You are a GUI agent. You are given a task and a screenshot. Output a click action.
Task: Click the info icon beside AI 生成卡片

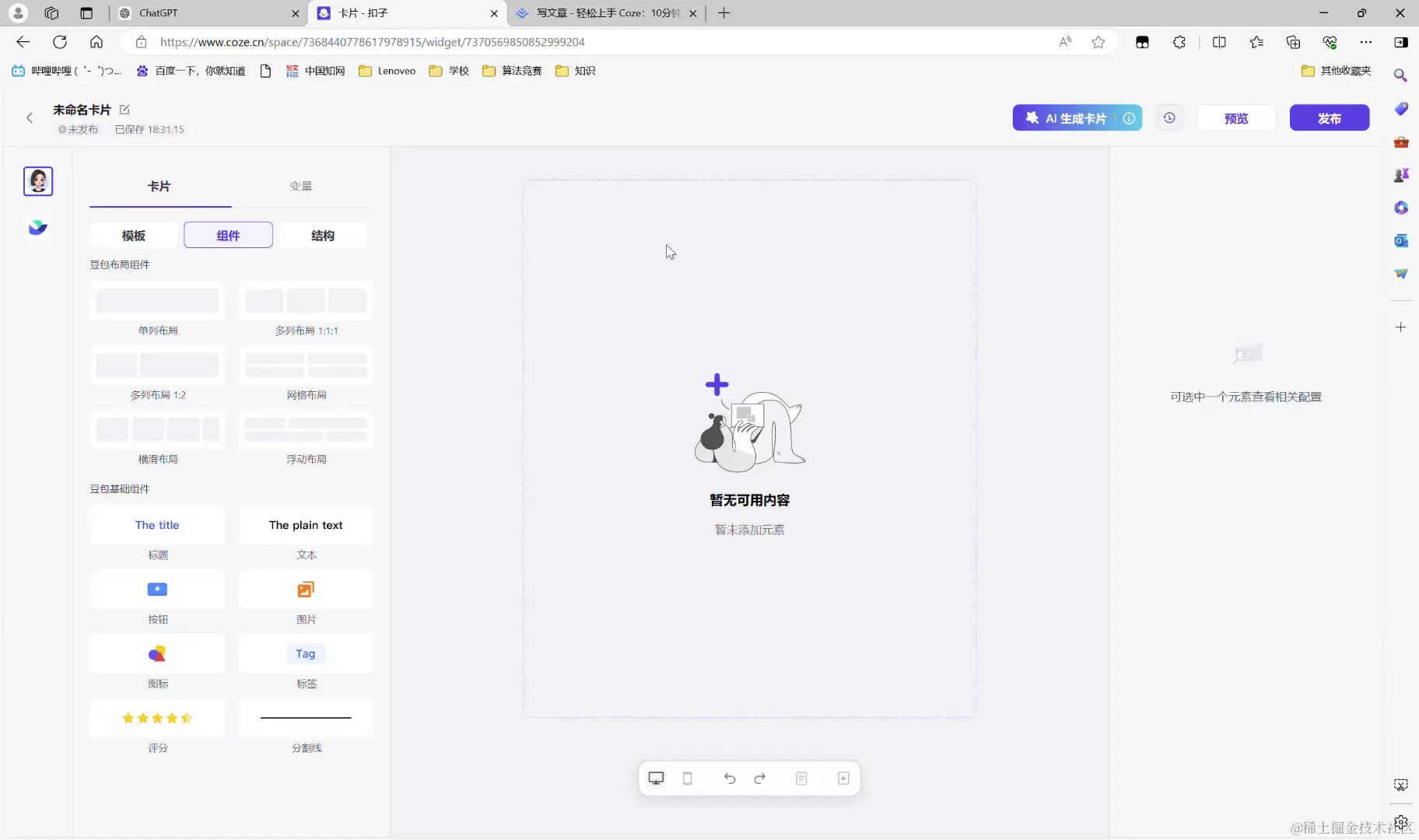coord(1130,117)
